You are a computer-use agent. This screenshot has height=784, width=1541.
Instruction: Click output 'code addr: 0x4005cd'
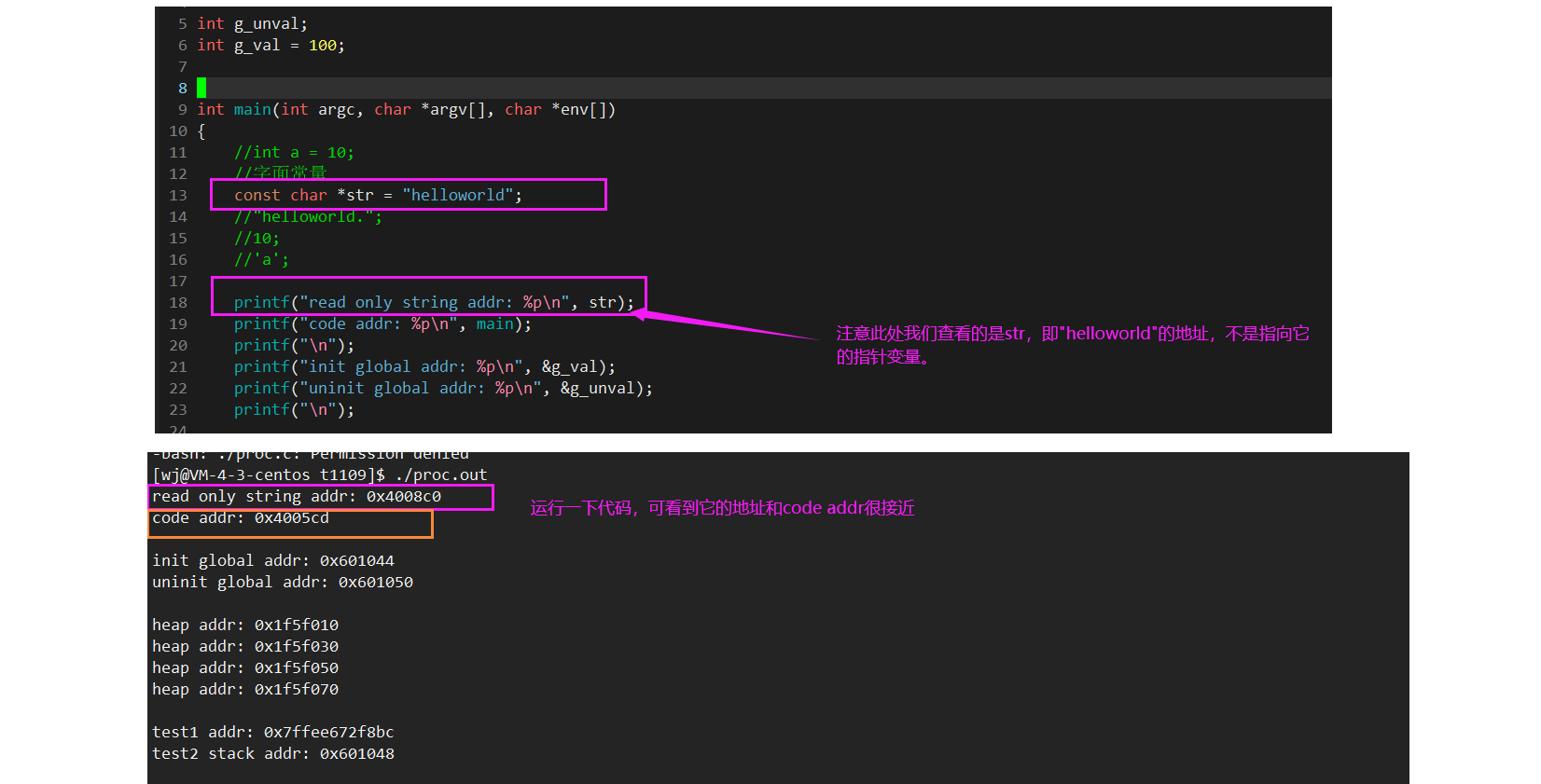pos(241,518)
